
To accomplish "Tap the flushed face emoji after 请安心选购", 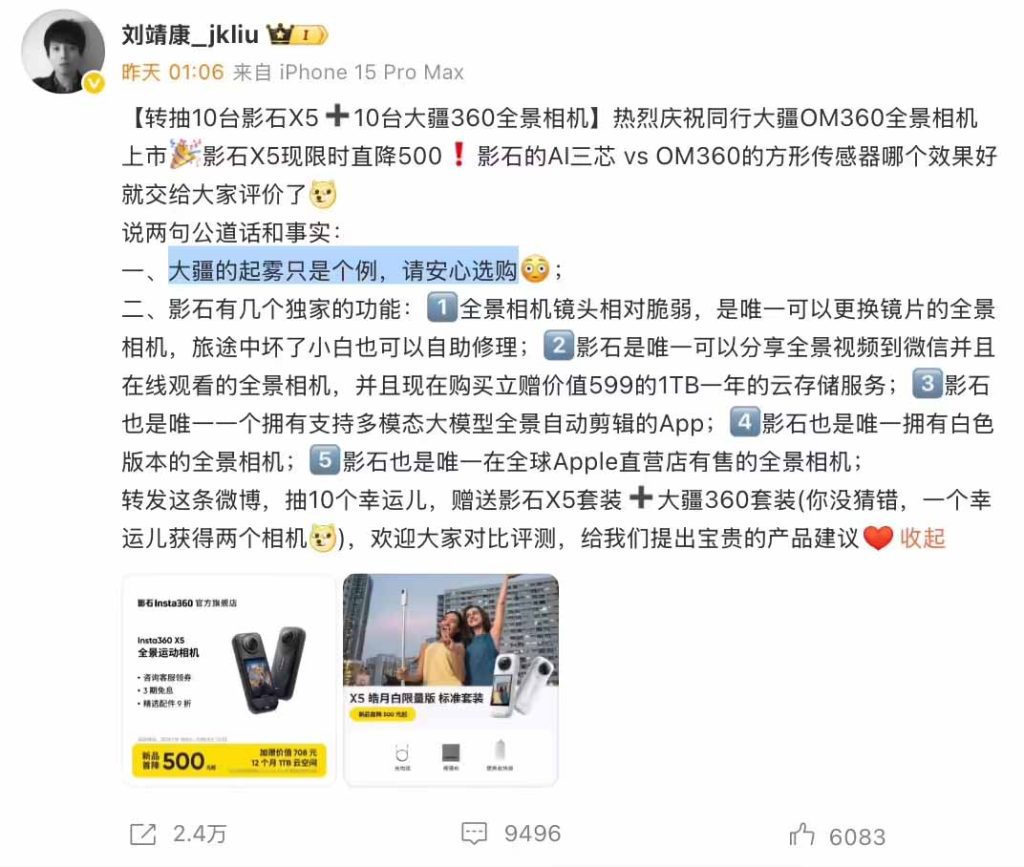I will pos(536,269).
